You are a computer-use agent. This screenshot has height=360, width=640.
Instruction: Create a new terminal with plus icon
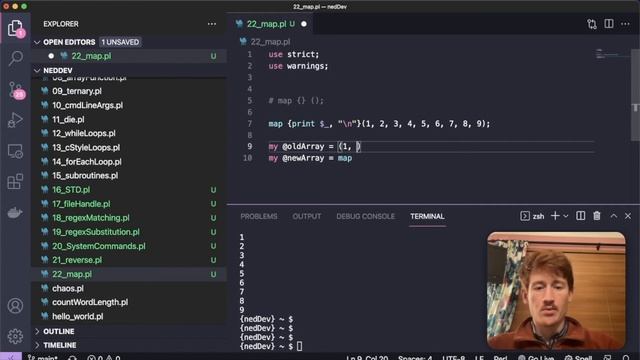click(555, 216)
